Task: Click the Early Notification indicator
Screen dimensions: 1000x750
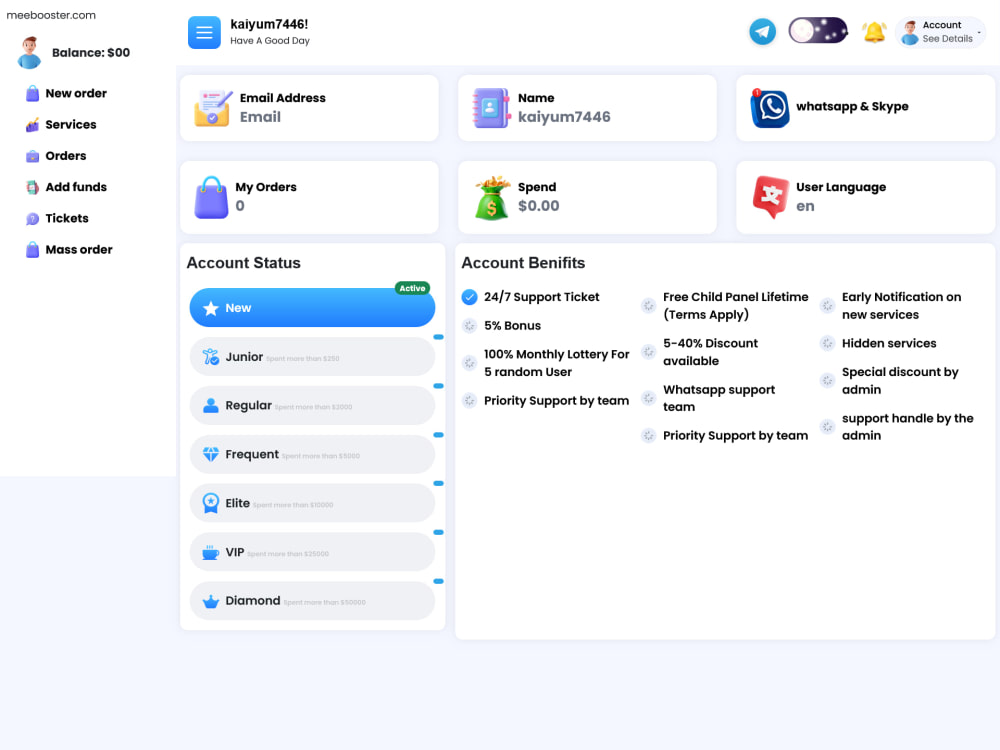Action: click(x=827, y=305)
